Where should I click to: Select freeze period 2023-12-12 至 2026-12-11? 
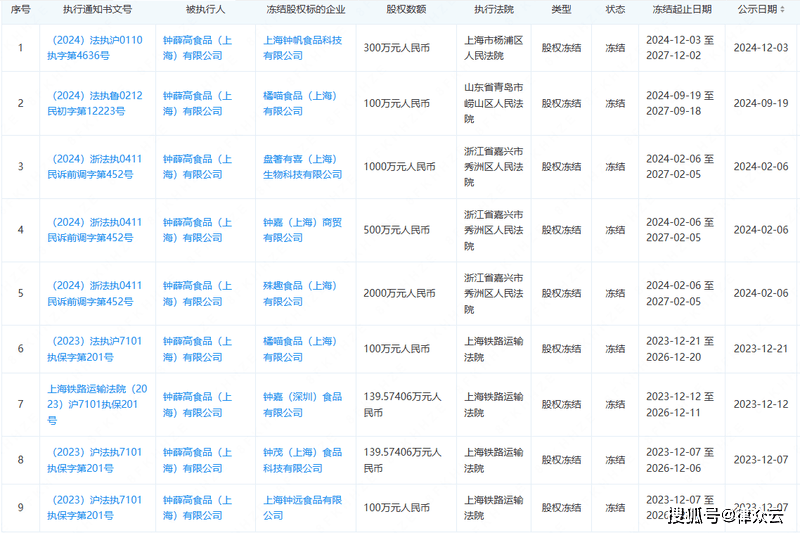tap(680, 404)
